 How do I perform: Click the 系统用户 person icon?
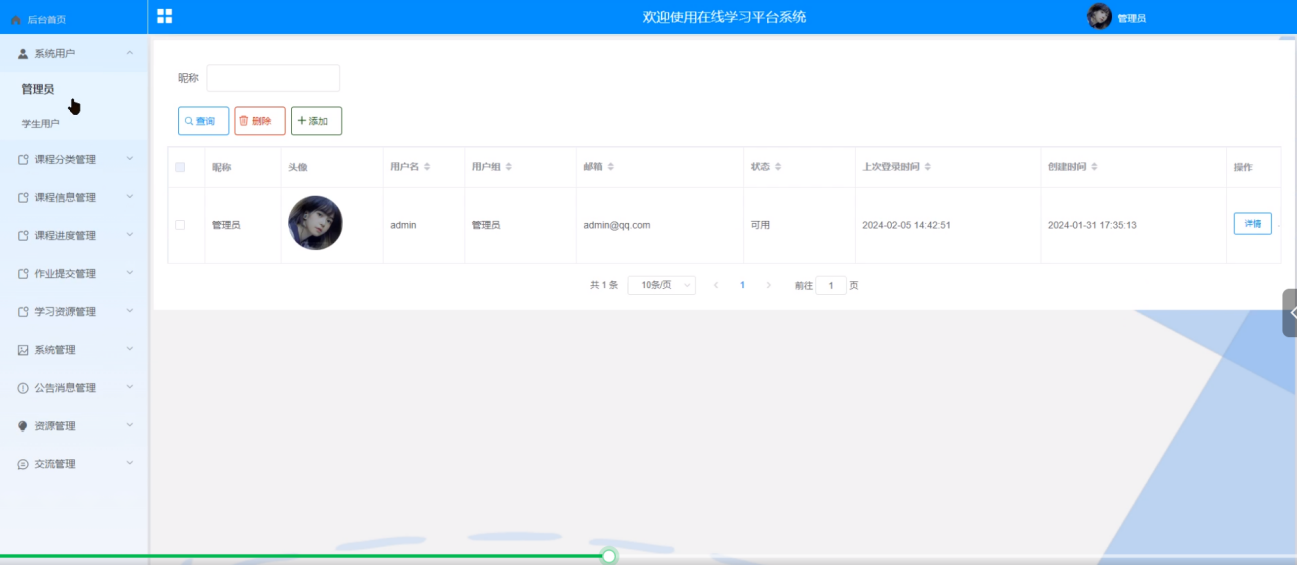click(x=23, y=53)
